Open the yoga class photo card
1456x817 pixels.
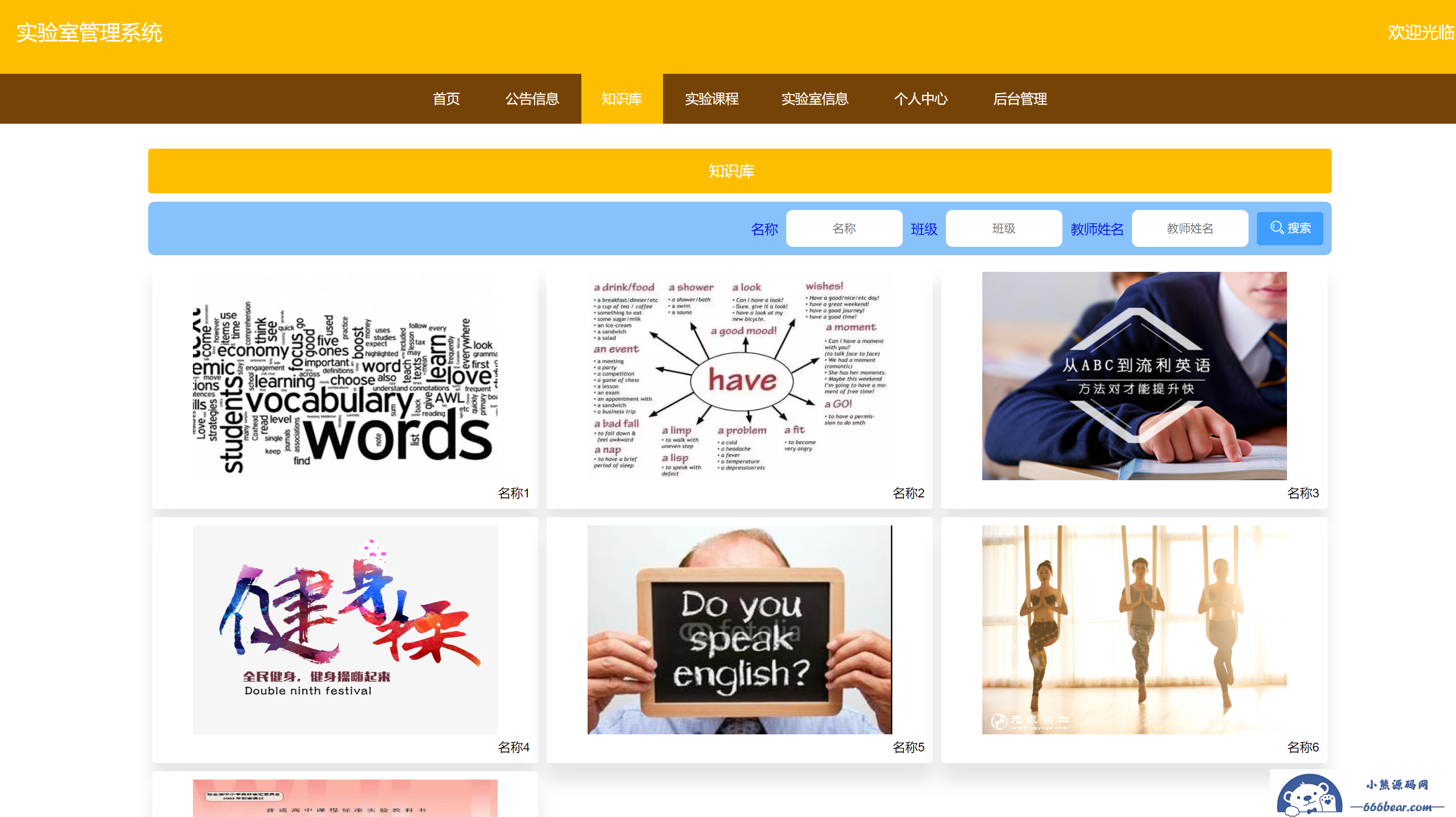click(1134, 629)
